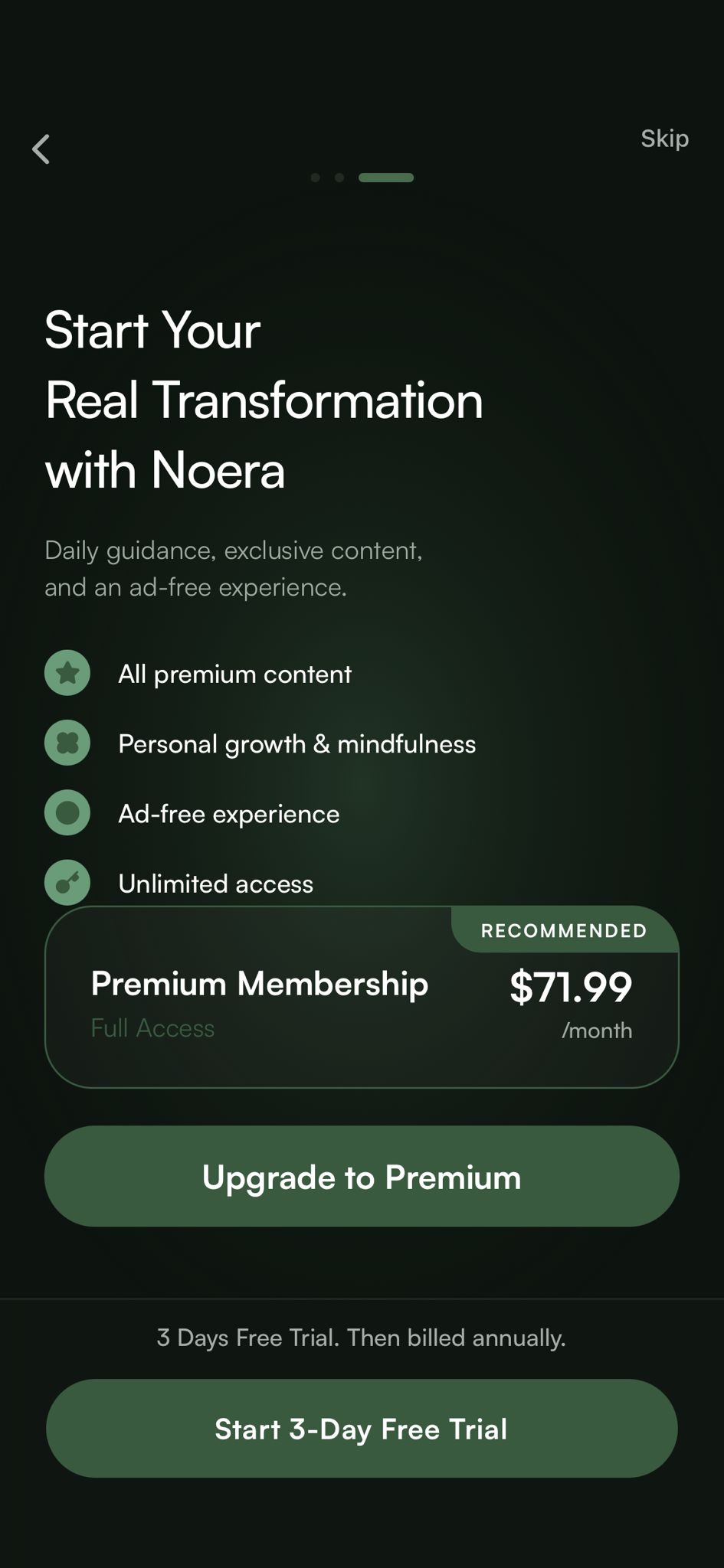
Task: Tap the free trial billing notice text
Action: [x=362, y=1338]
